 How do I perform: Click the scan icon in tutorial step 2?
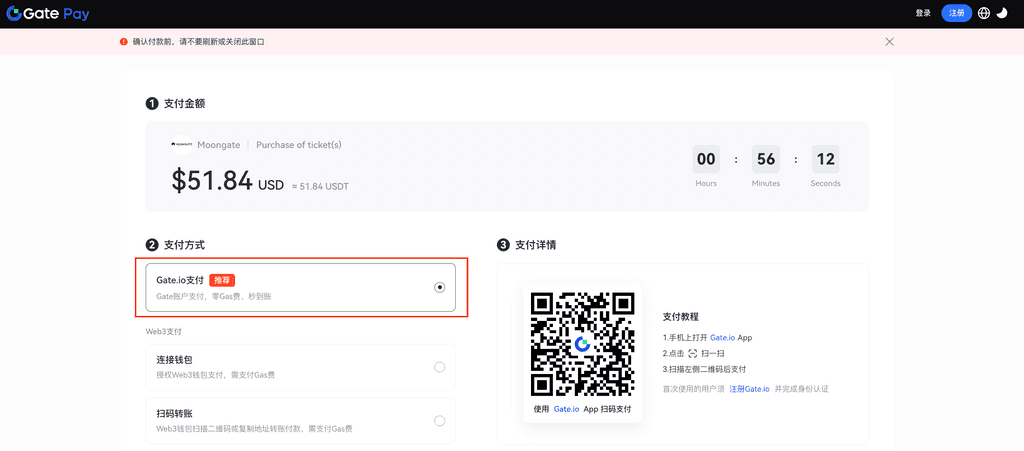692,353
